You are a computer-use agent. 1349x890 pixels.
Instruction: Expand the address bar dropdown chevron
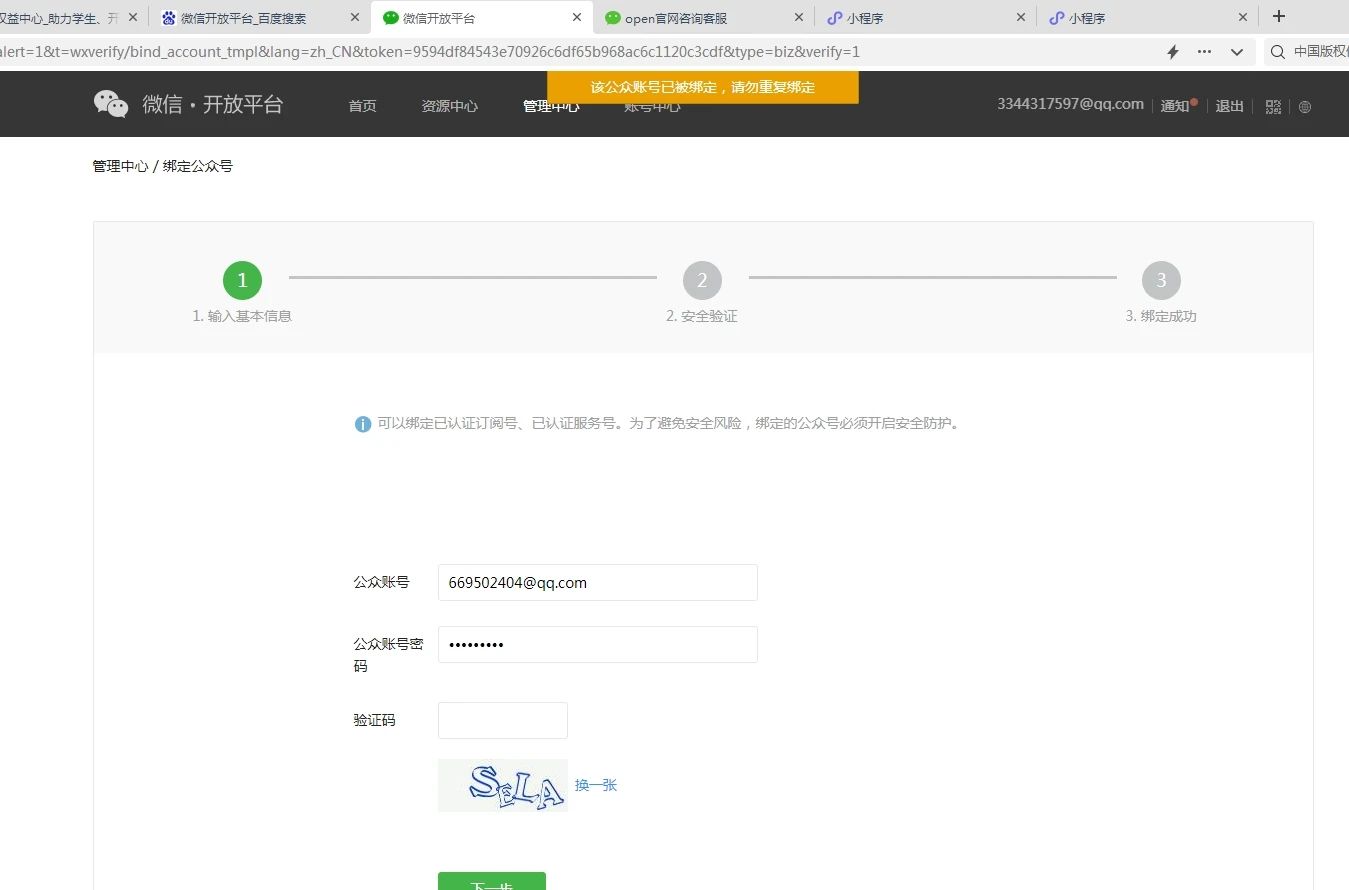[x=1237, y=52]
